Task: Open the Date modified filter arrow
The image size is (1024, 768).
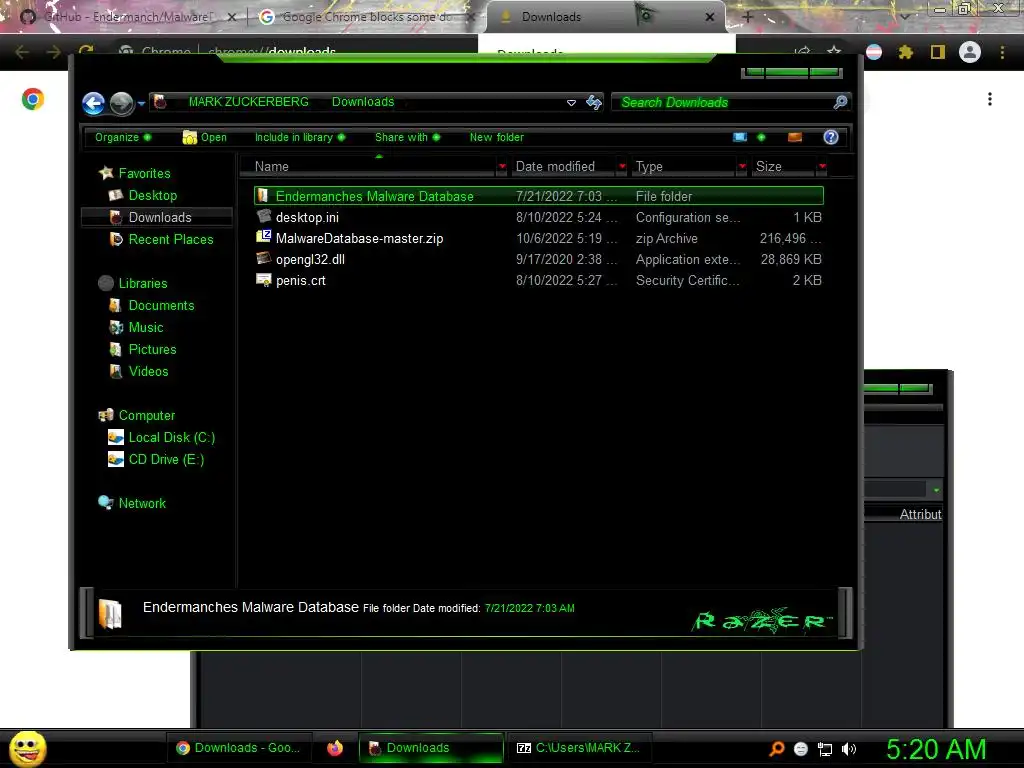Action: coord(622,167)
